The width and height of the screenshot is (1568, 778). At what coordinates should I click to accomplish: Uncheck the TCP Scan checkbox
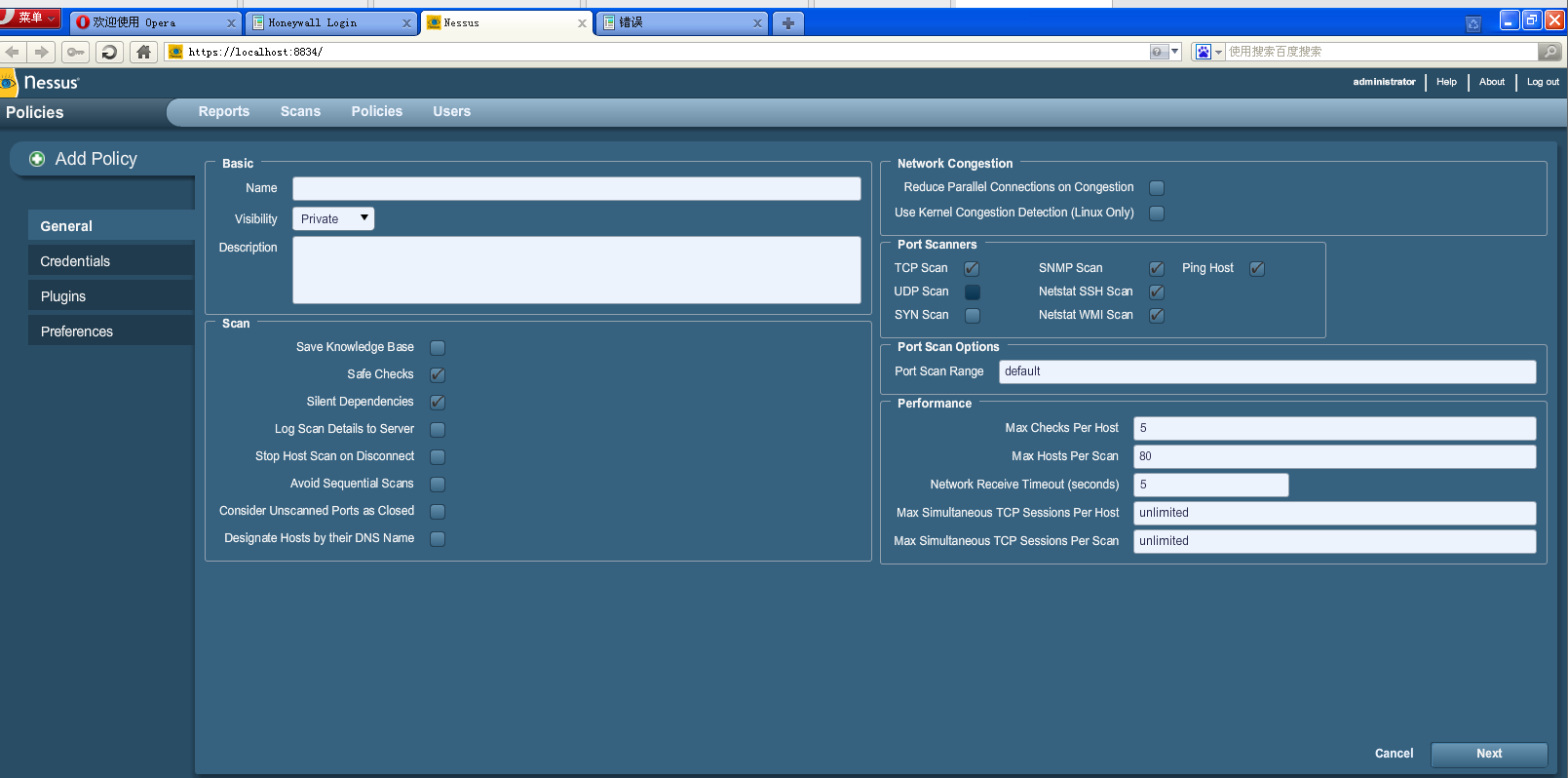click(x=972, y=269)
